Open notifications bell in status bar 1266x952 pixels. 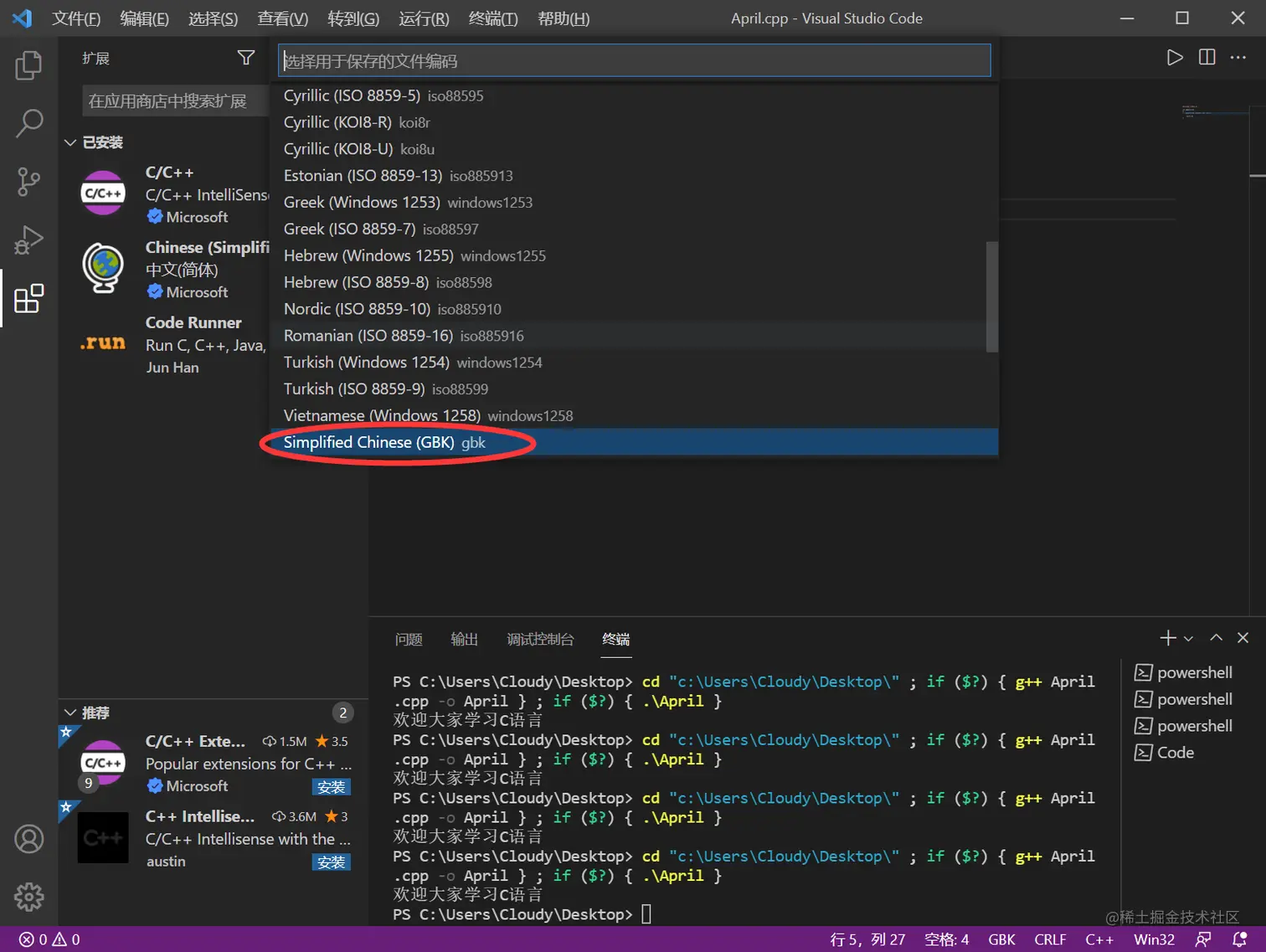[1239, 939]
